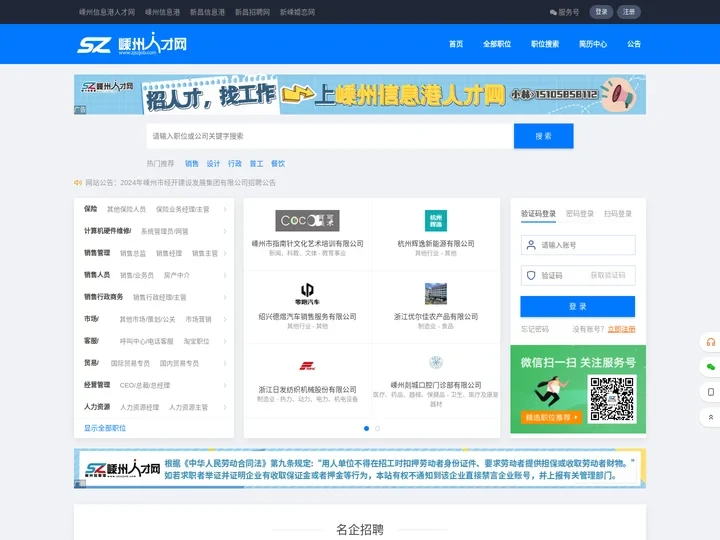Image resolution: width=720 pixels, height=540 pixels.
Task: Expand the 经营管理 category arrow
Action: click(225, 385)
